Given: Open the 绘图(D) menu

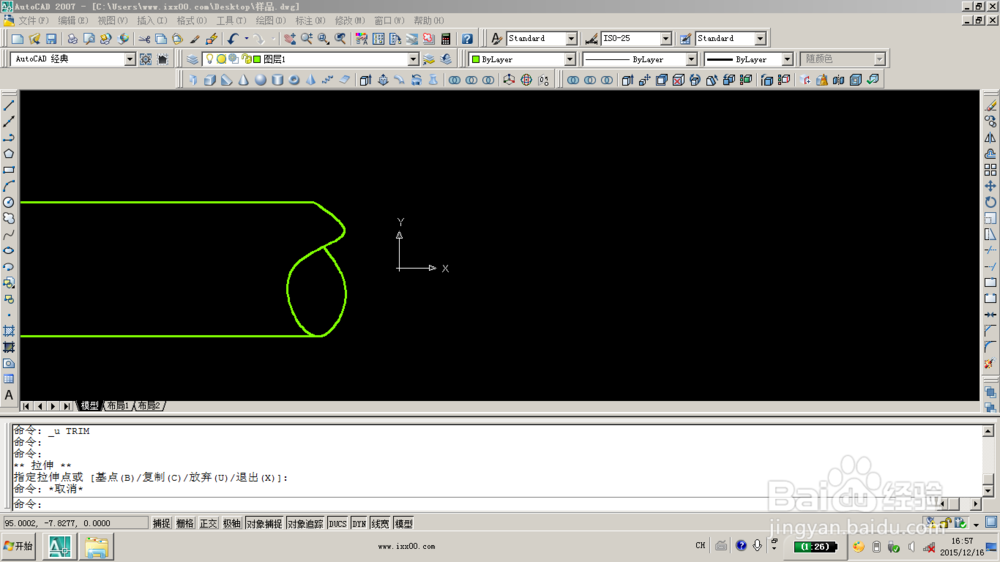Looking at the screenshot, I should 270,20.
